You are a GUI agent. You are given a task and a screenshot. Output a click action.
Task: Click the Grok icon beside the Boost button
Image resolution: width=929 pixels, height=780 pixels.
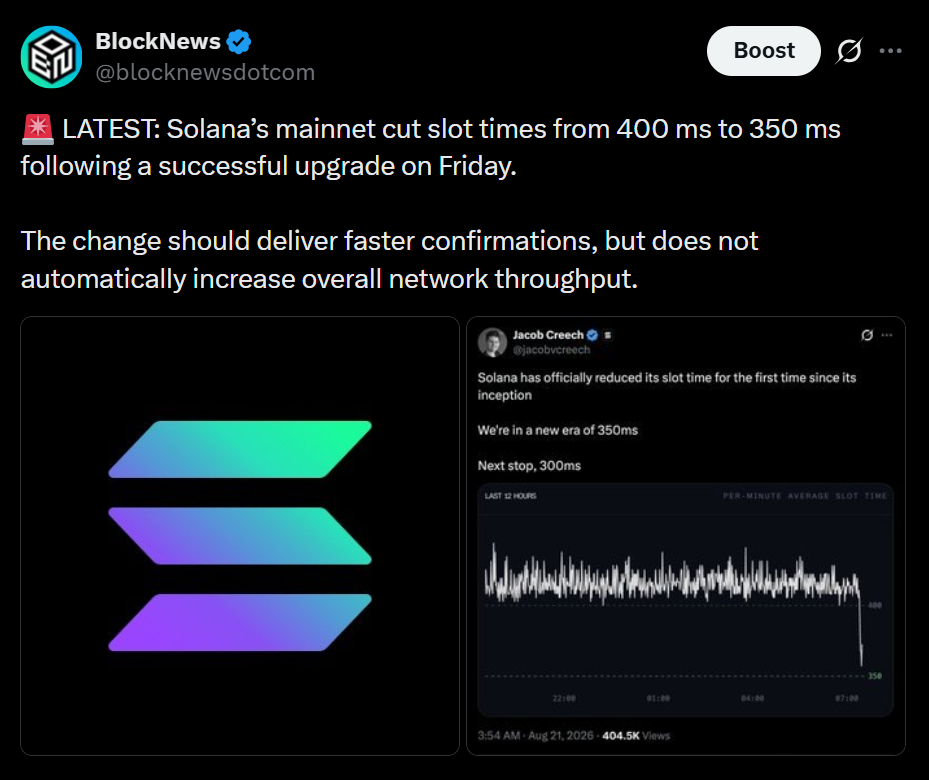849,51
